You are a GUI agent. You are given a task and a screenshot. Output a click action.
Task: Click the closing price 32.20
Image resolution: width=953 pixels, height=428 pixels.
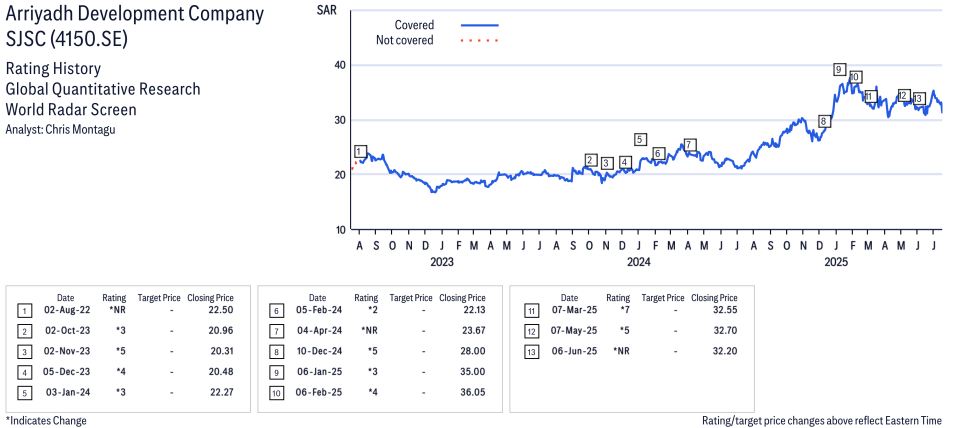[725, 351]
